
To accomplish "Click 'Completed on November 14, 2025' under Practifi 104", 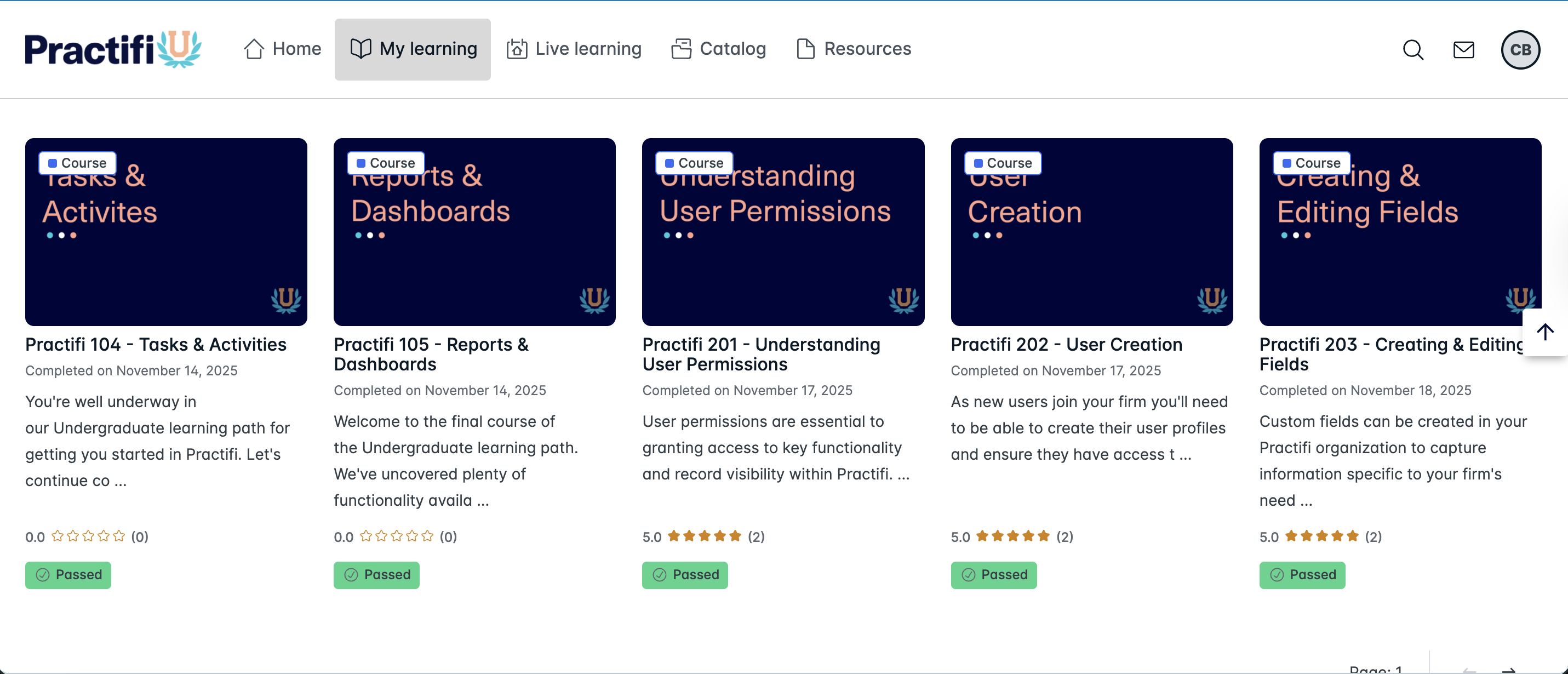I will pos(131,371).
